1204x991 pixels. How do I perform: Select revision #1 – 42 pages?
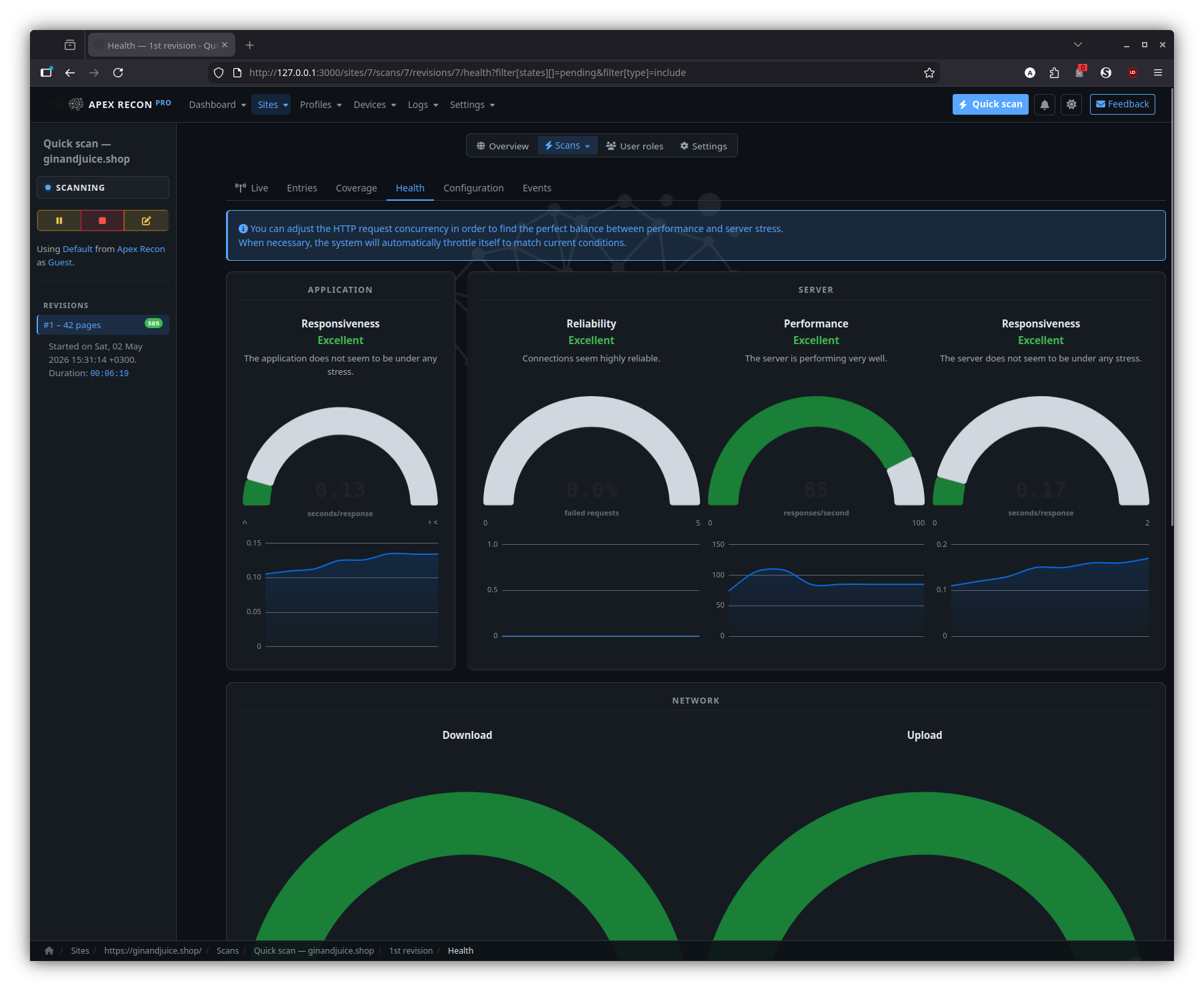pyautogui.click(x=103, y=325)
